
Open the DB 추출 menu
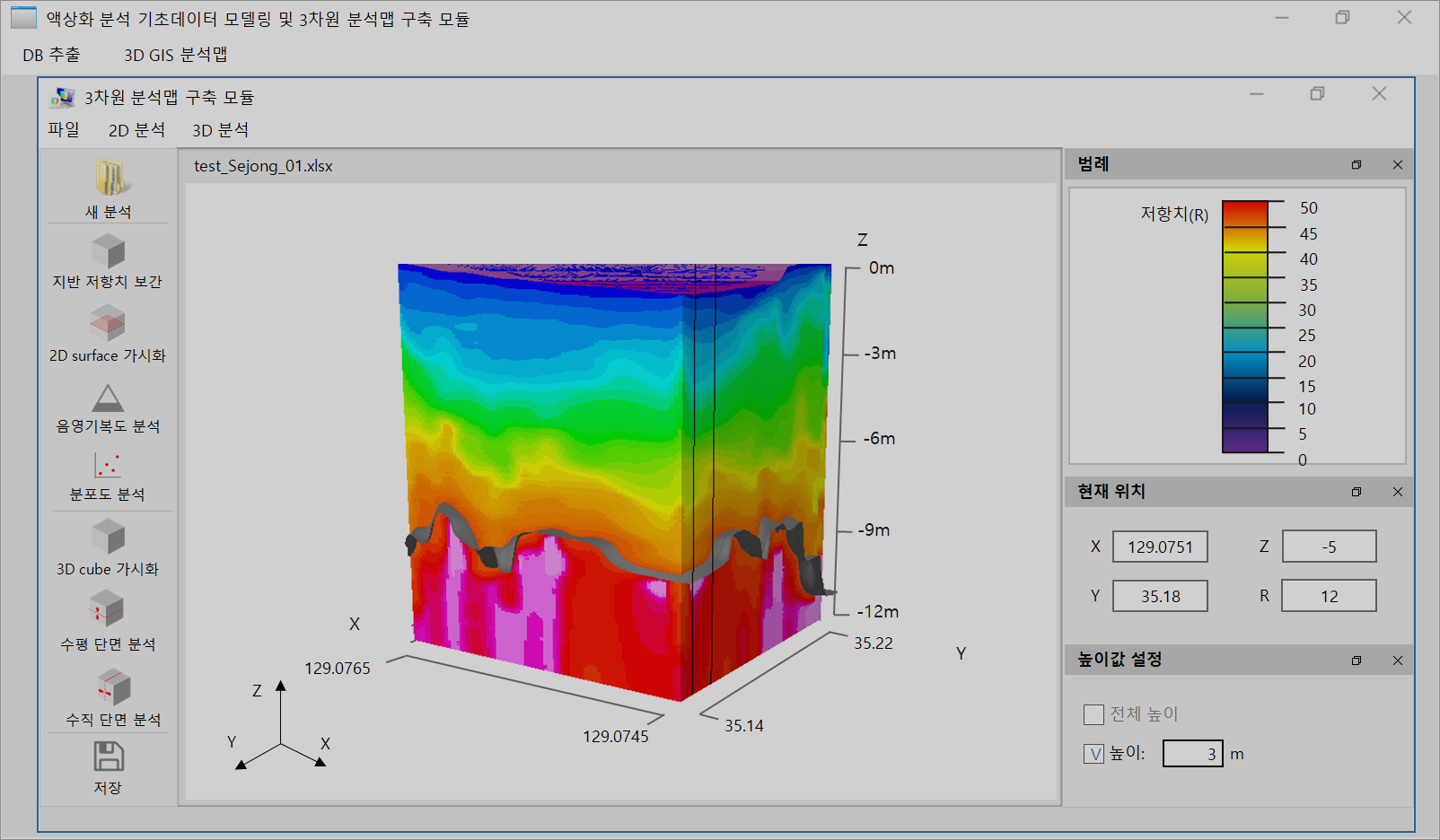coord(51,55)
